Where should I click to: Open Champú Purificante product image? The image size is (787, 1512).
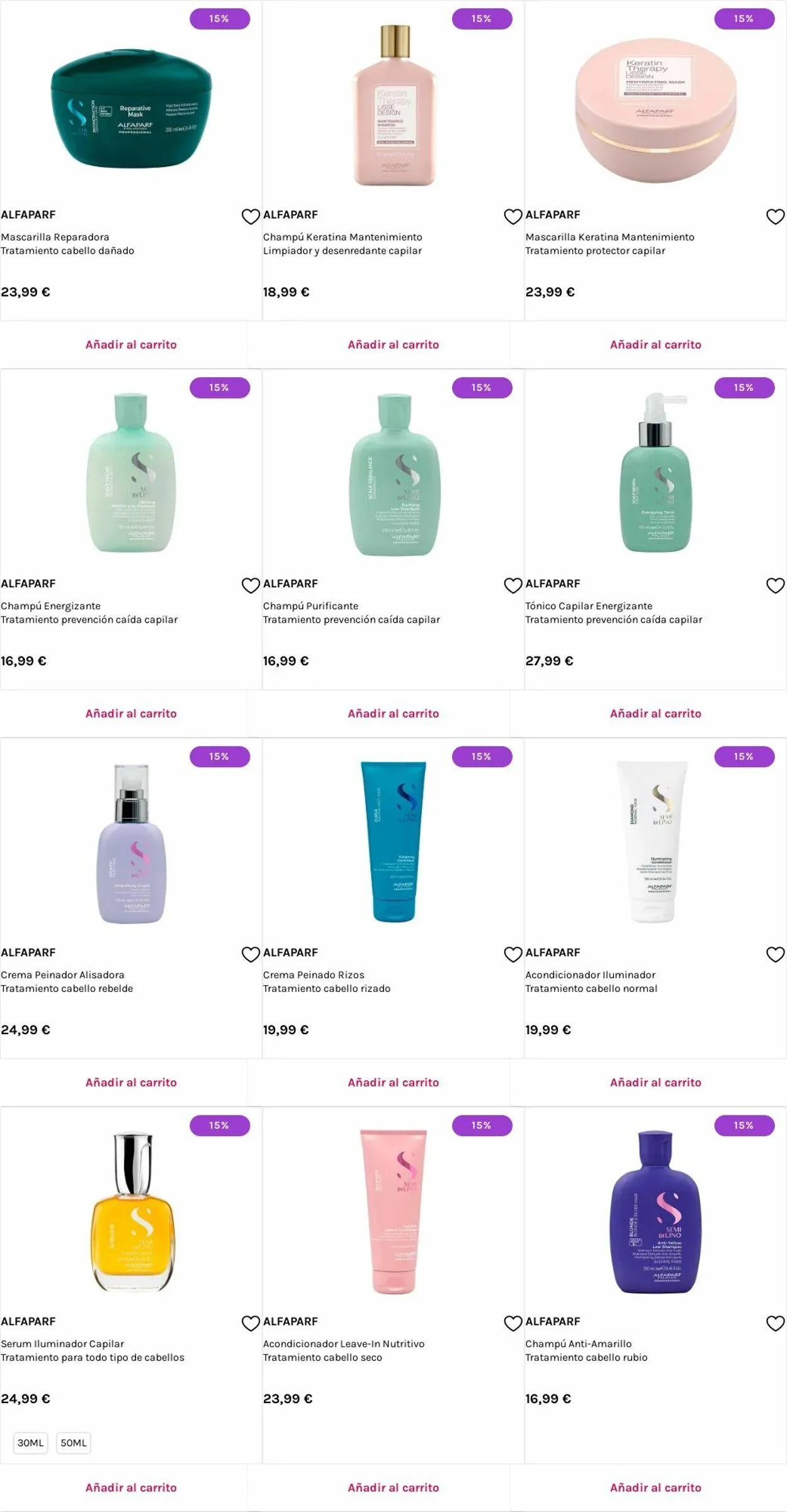[x=395, y=475]
